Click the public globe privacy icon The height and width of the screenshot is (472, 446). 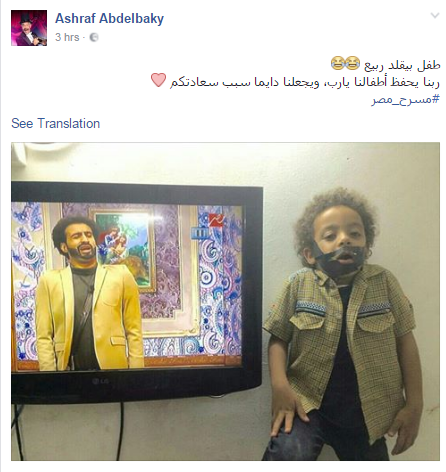(94, 37)
